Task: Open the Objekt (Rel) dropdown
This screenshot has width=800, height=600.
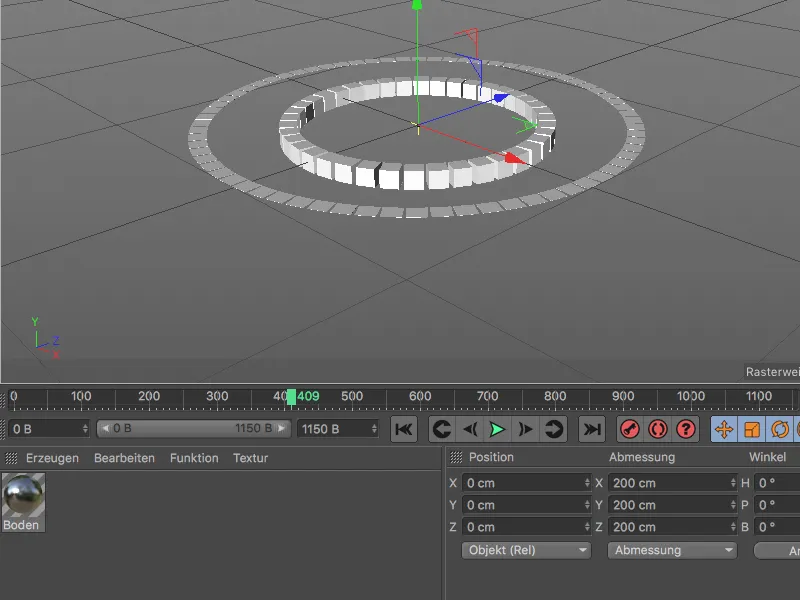Action: [526, 551]
